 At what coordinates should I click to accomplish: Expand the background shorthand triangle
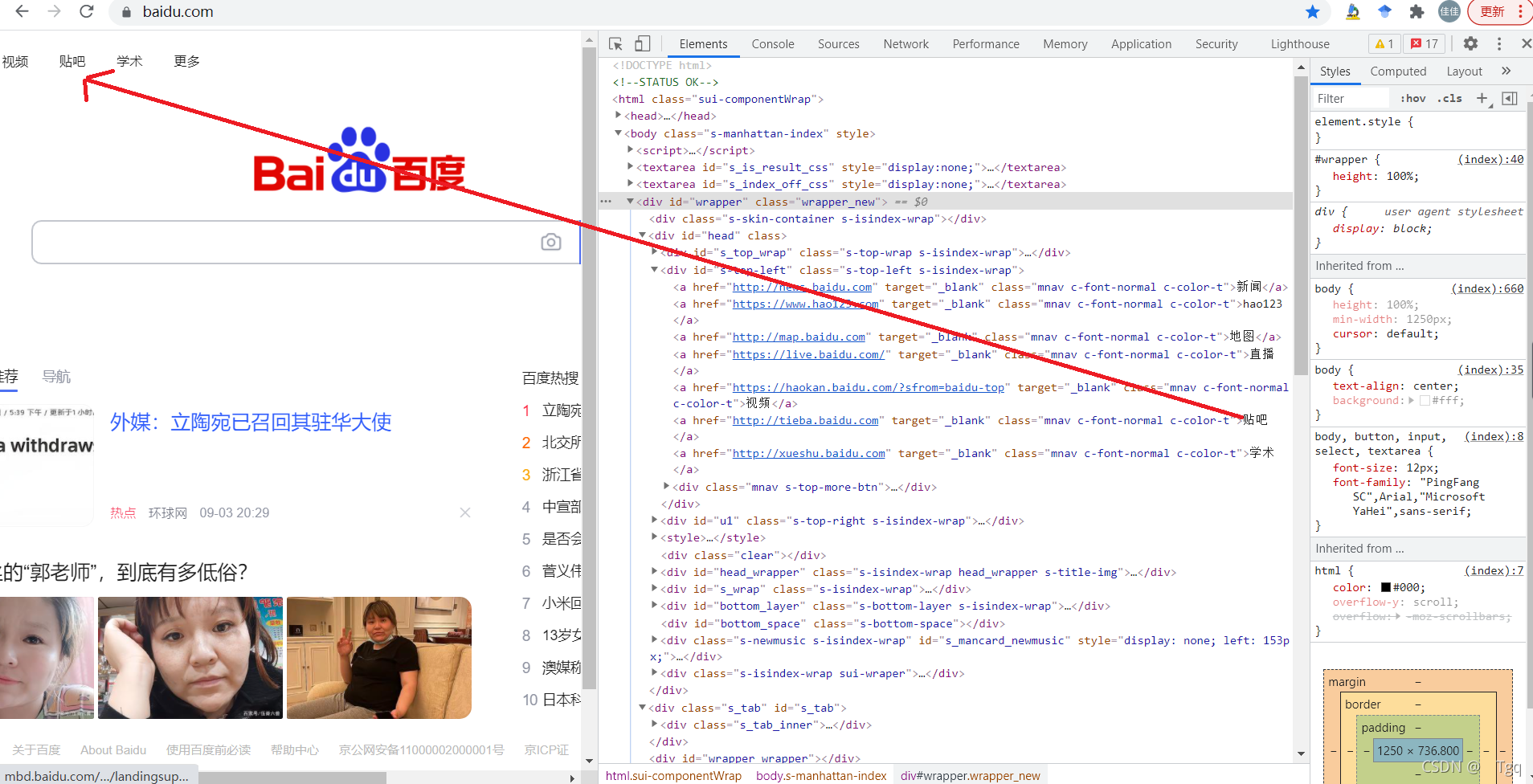[1412, 399]
